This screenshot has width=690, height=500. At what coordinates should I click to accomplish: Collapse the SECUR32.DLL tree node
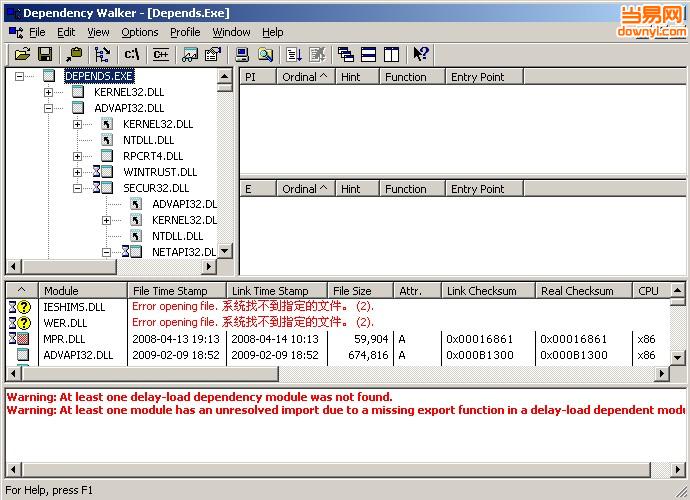pyautogui.click(x=78, y=188)
